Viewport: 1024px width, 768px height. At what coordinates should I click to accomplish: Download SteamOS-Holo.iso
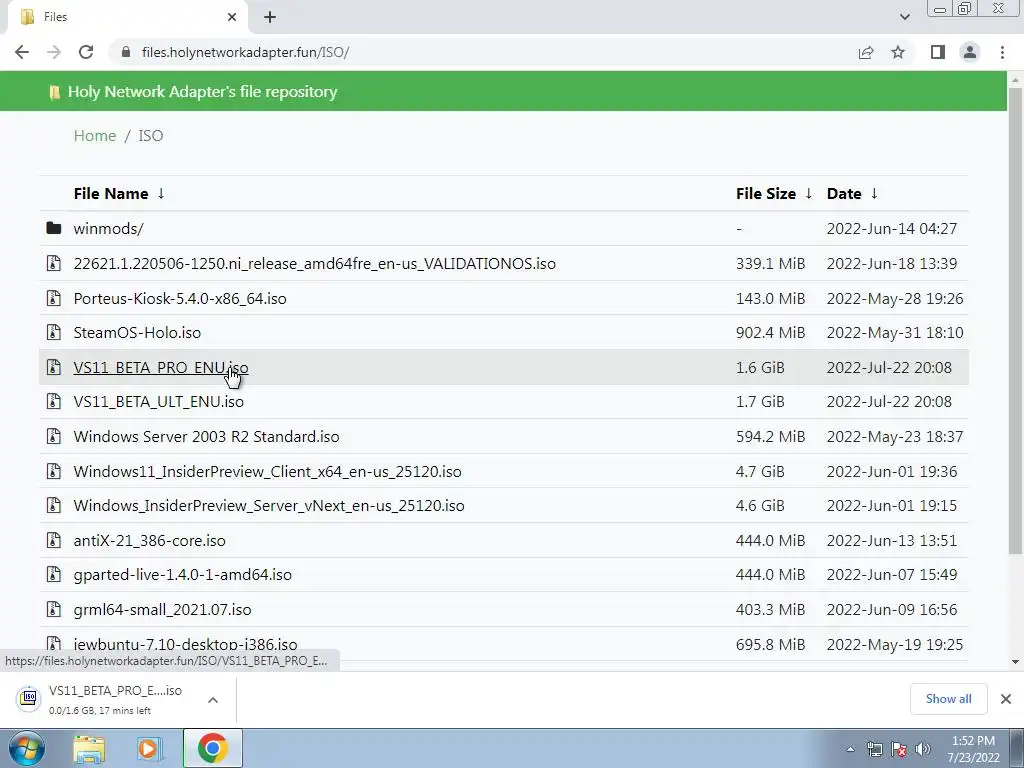(x=137, y=332)
